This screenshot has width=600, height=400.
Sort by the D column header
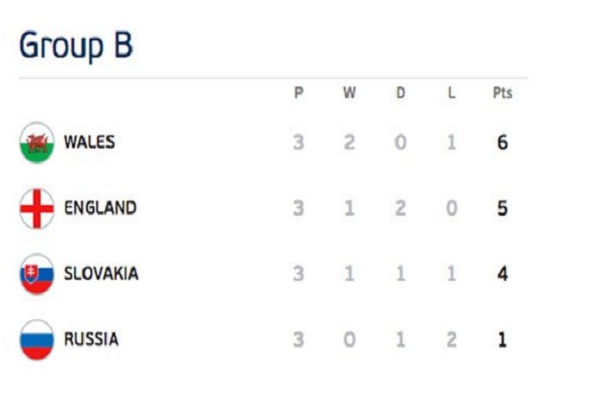[x=401, y=93]
